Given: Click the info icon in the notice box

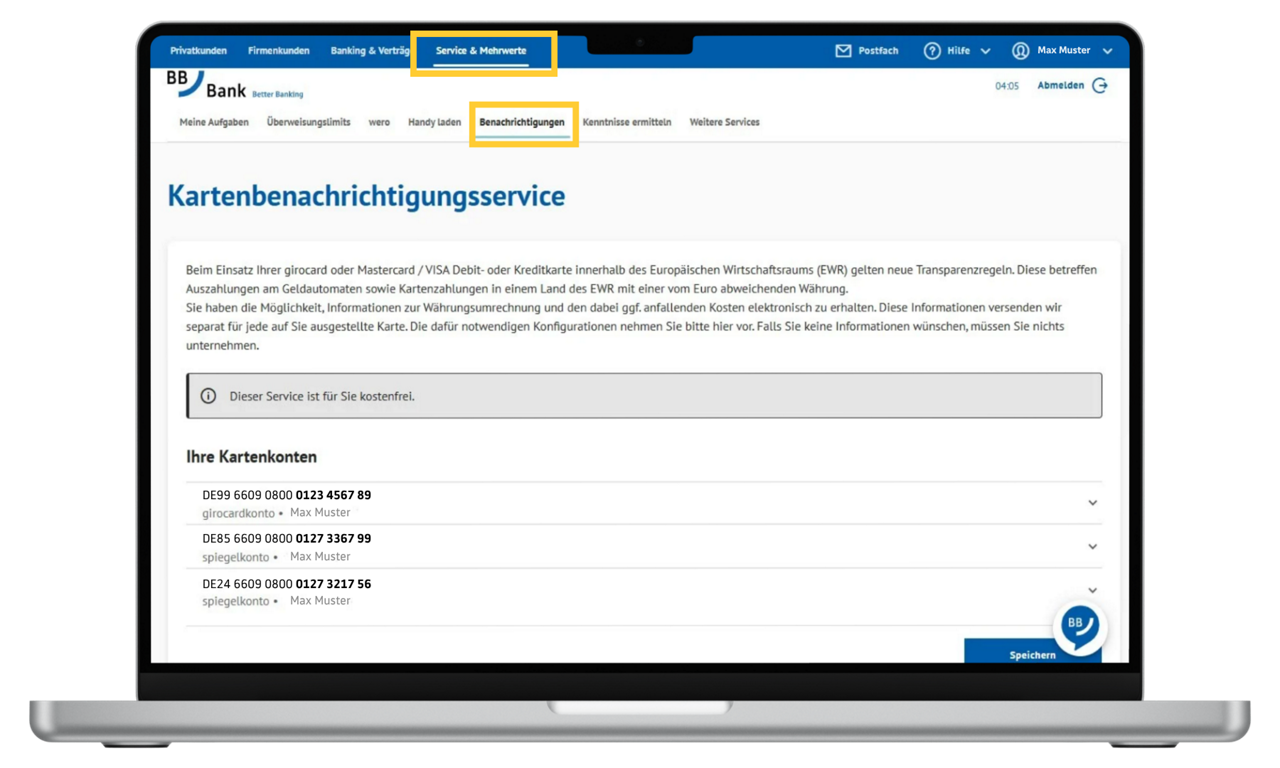Looking at the screenshot, I should coord(208,396).
